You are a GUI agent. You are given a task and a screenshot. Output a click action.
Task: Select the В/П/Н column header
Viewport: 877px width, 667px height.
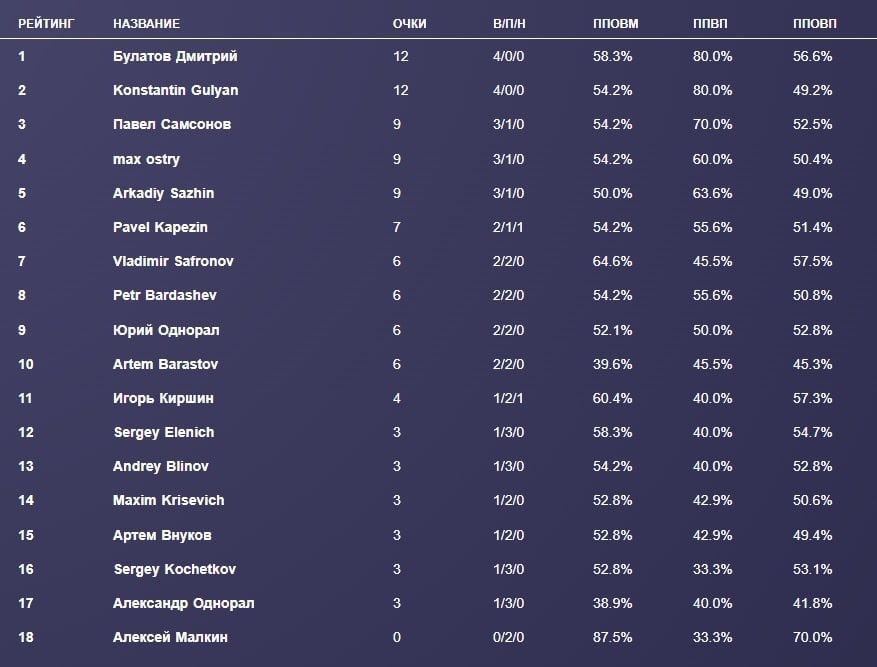[509, 23]
